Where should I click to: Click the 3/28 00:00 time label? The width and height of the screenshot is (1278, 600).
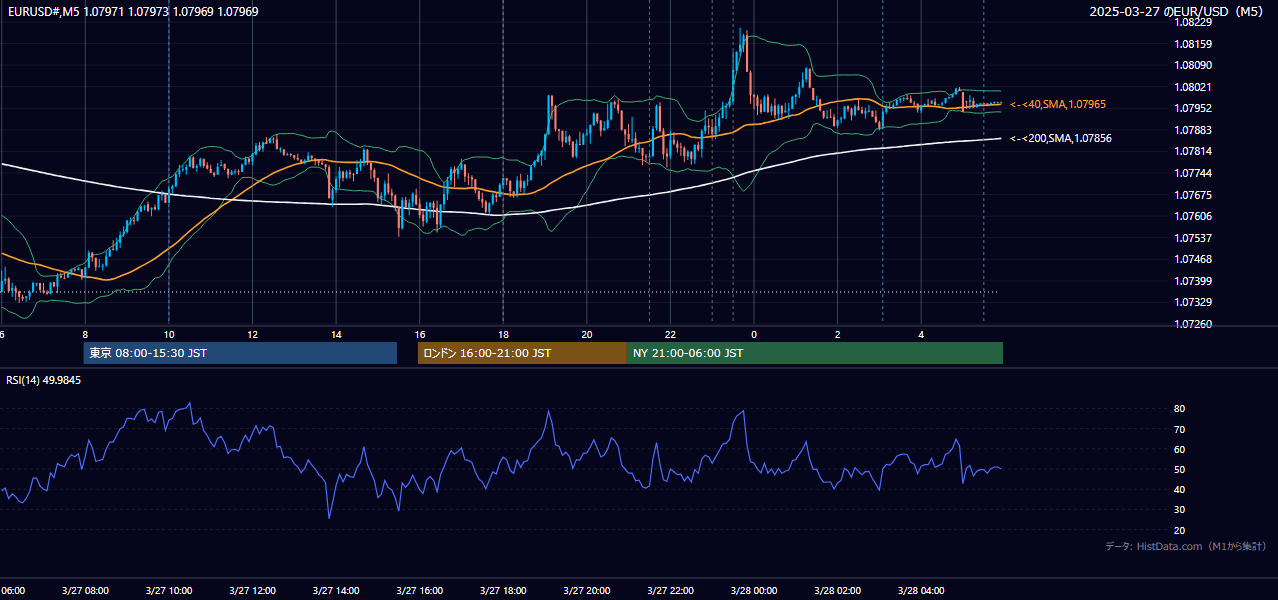(x=754, y=591)
